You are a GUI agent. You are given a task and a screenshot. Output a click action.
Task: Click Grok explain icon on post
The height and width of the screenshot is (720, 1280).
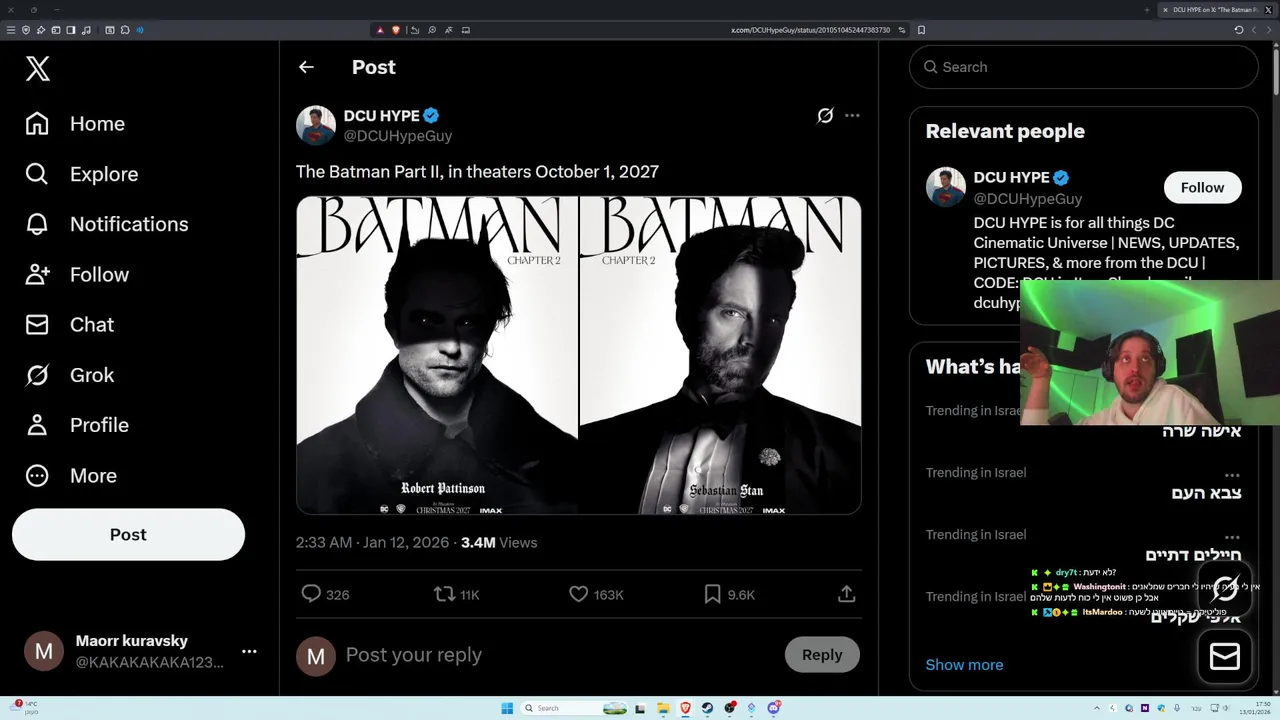(x=825, y=115)
